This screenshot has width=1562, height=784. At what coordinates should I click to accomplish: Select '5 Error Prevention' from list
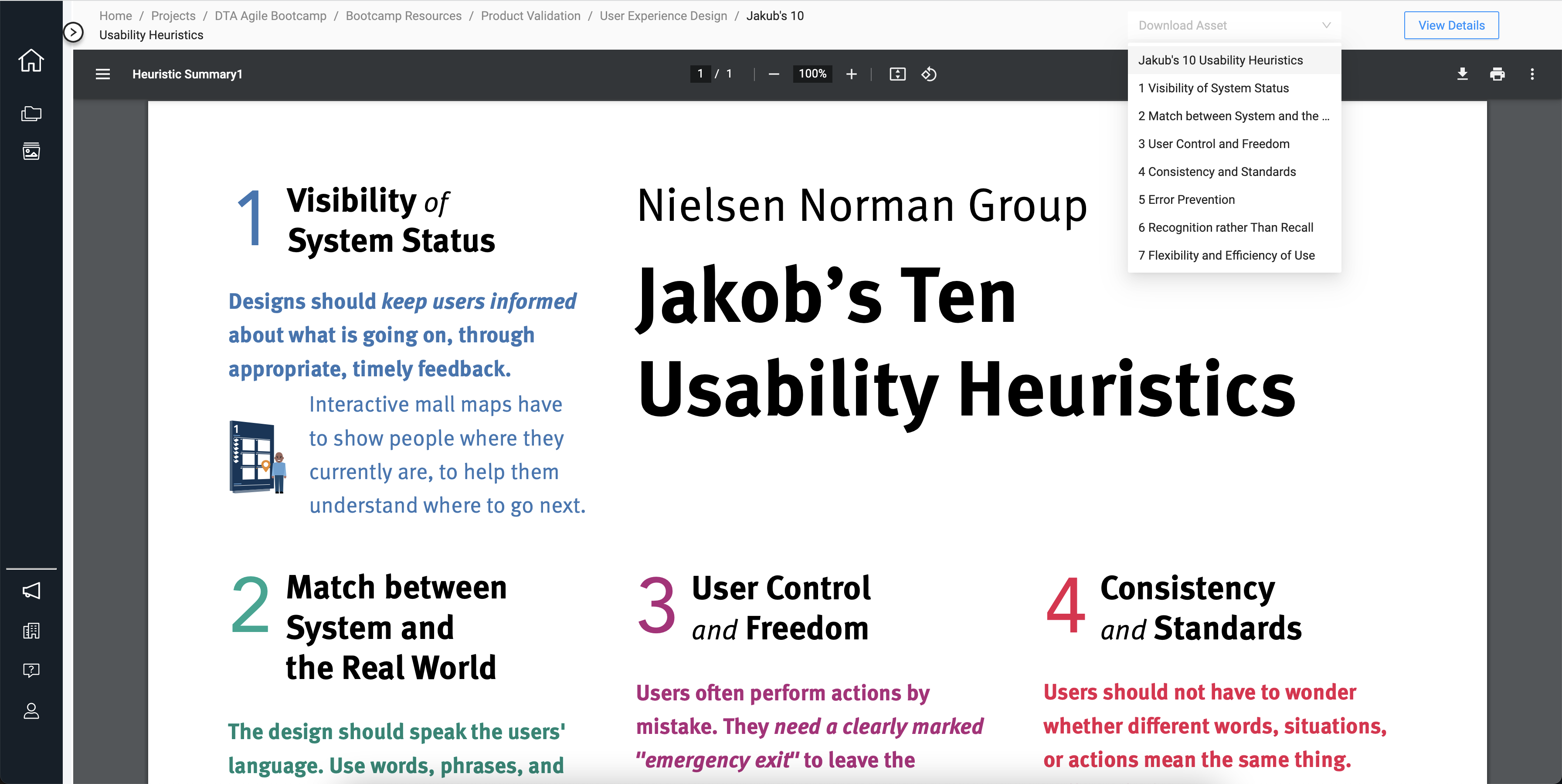[1186, 199]
